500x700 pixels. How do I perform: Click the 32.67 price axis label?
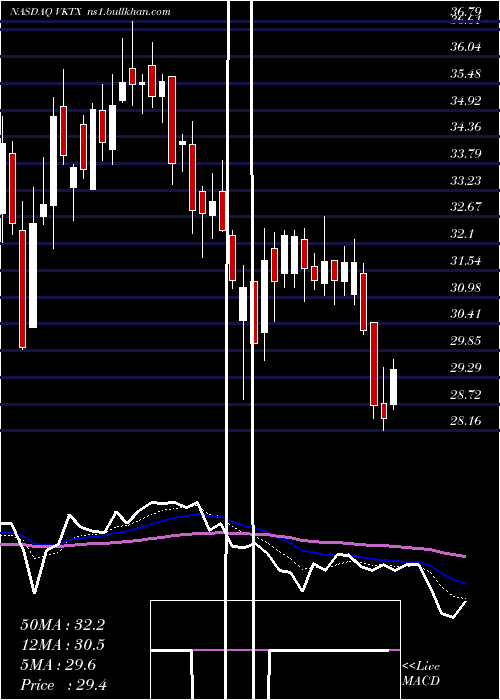click(x=466, y=207)
